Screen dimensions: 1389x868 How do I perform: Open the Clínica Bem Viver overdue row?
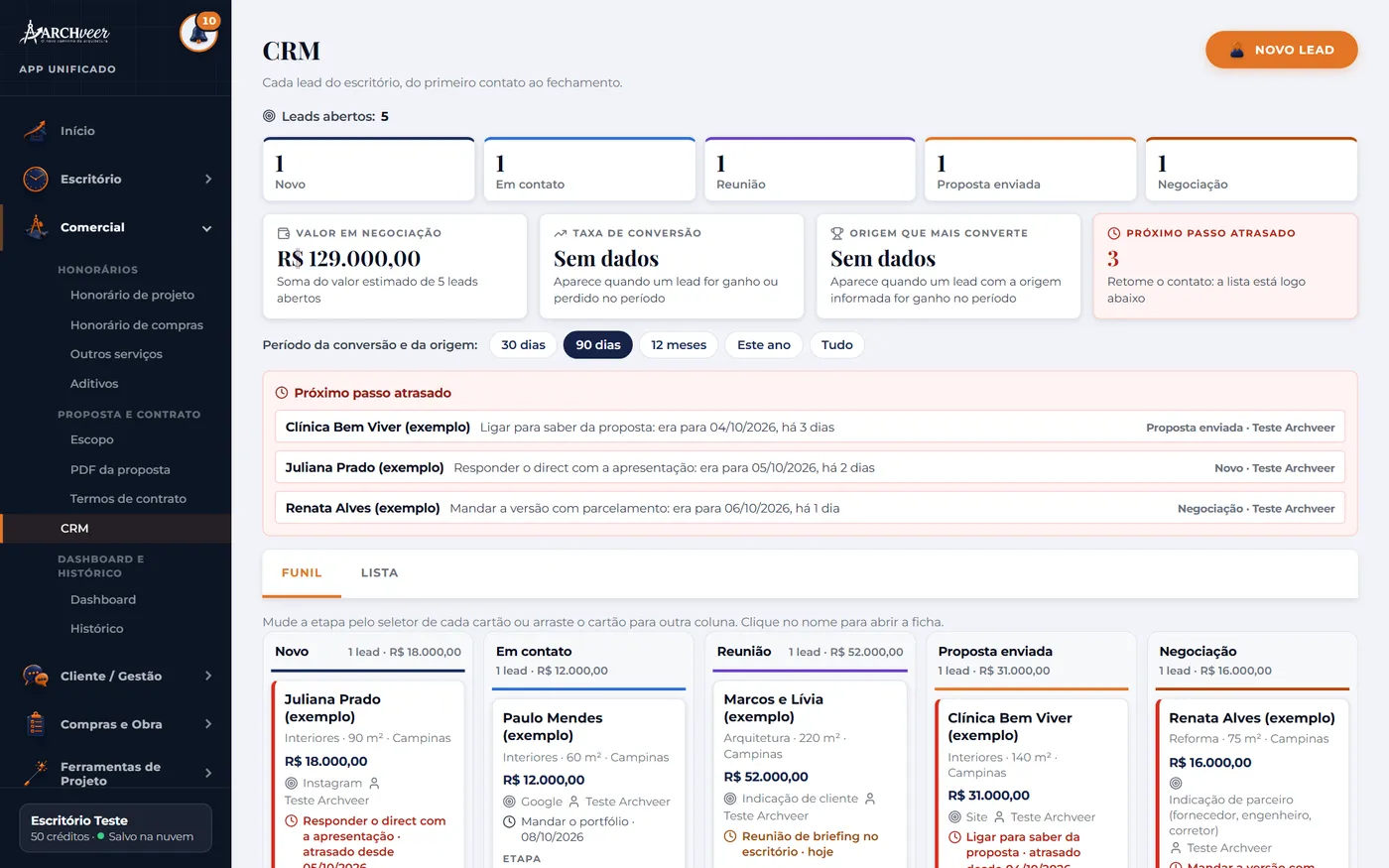[810, 428]
